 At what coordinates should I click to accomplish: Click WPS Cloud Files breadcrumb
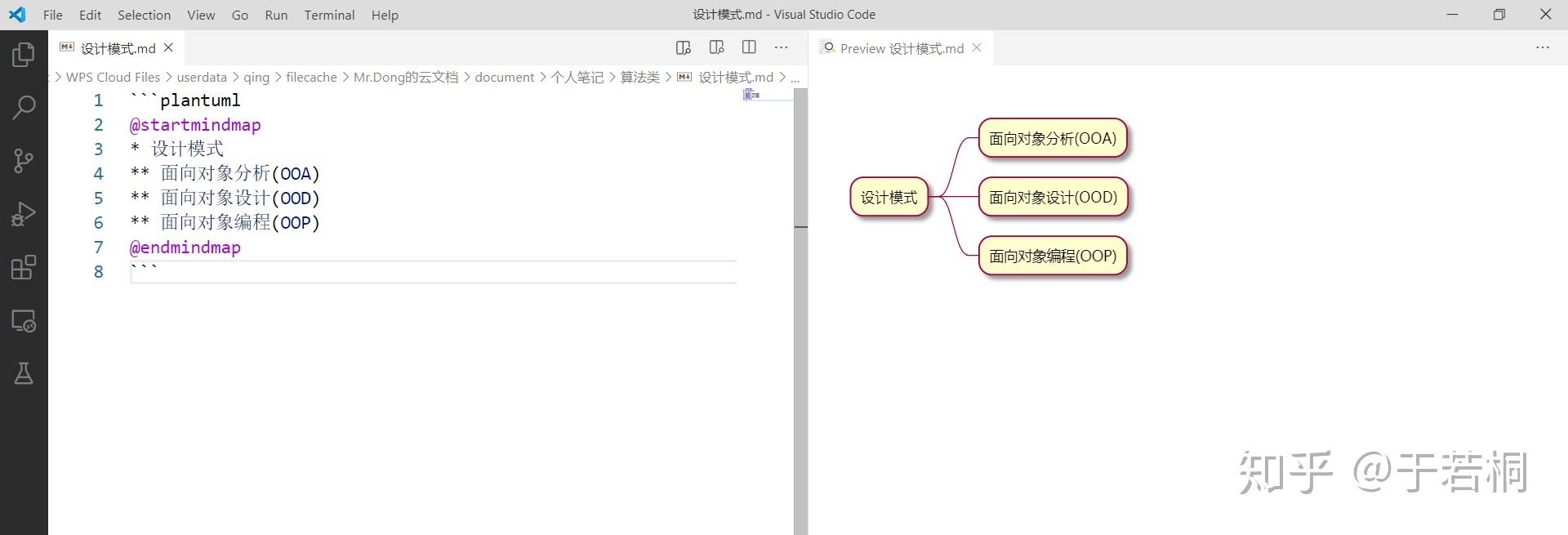pos(113,77)
